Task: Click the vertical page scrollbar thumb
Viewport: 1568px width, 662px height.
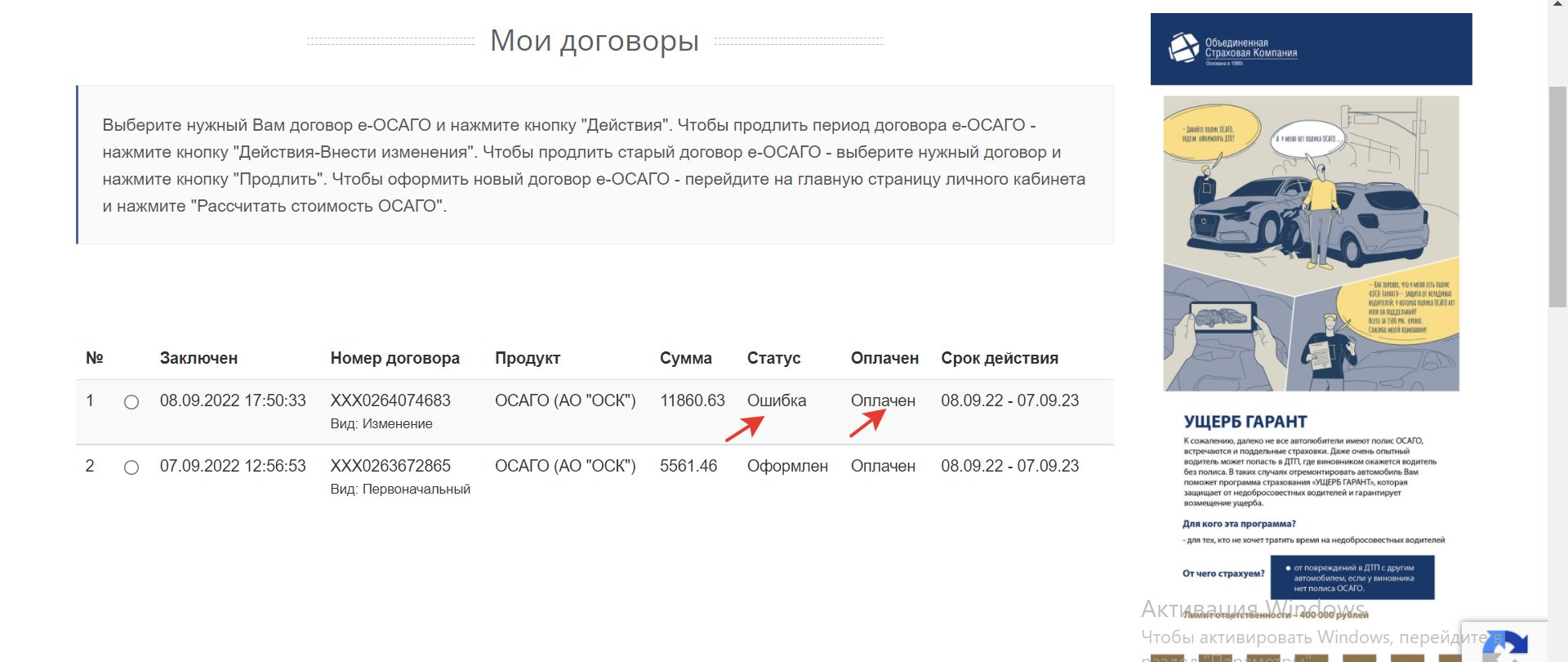Action: click(x=1557, y=196)
